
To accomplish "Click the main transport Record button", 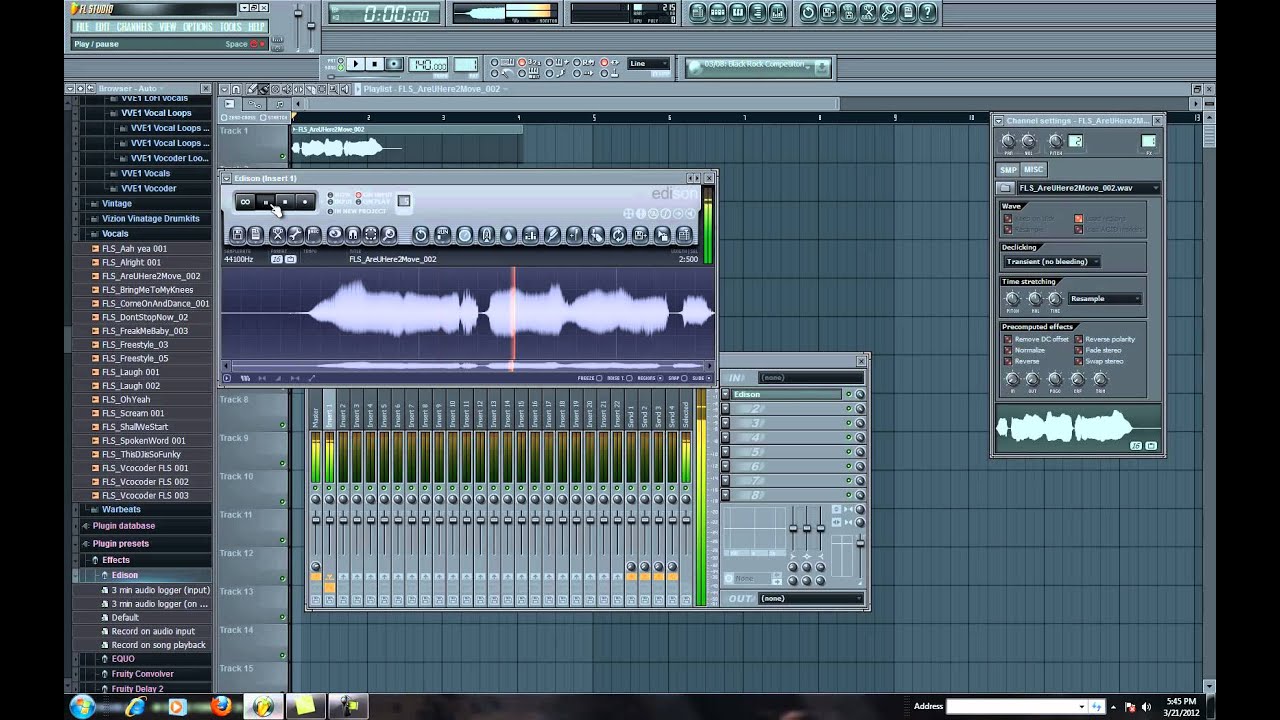I will [x=394, y=64].
